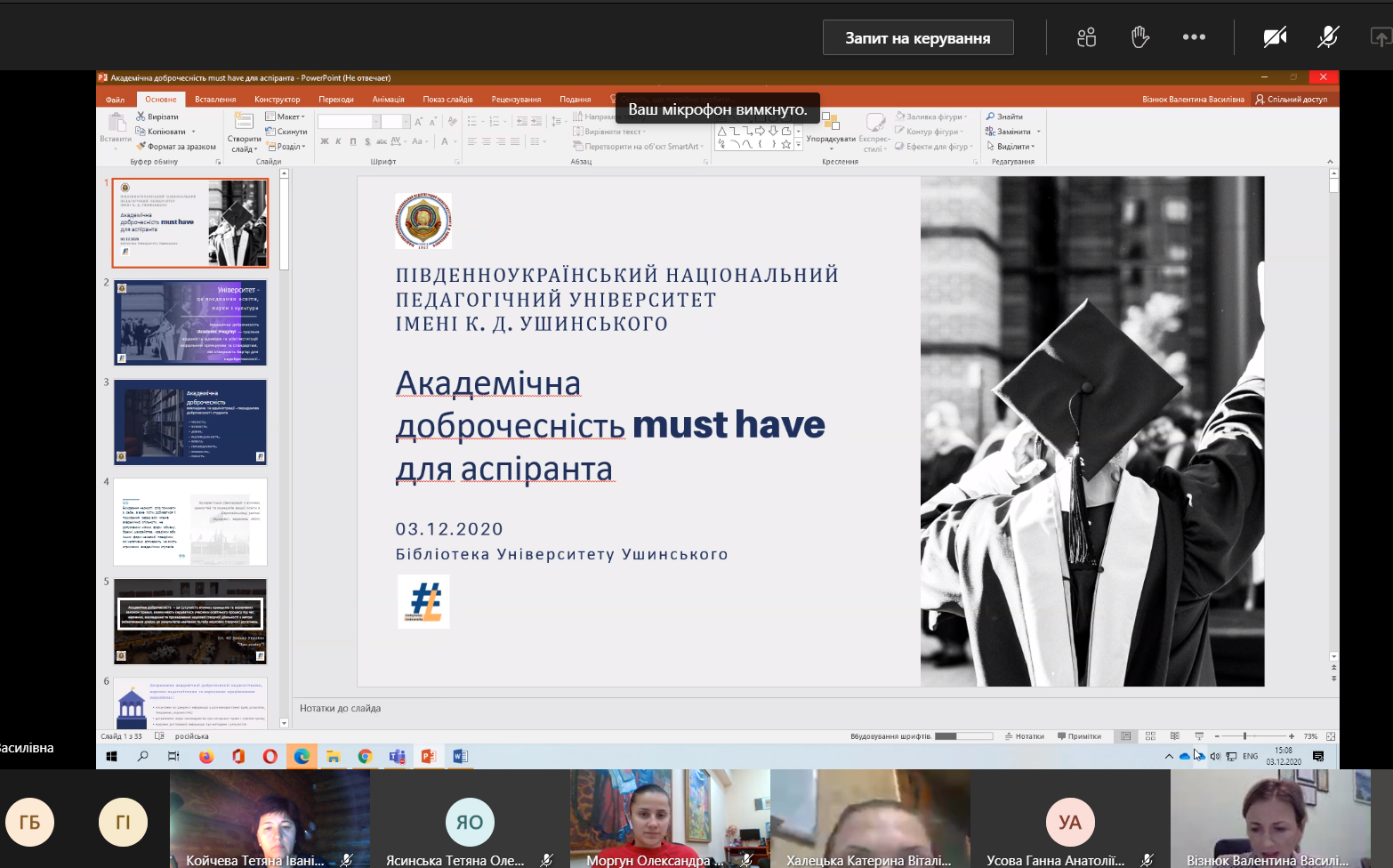Turn on the camera
Image resolution: width=1393 pixels, height=868 pixels.
(1275, 37)
